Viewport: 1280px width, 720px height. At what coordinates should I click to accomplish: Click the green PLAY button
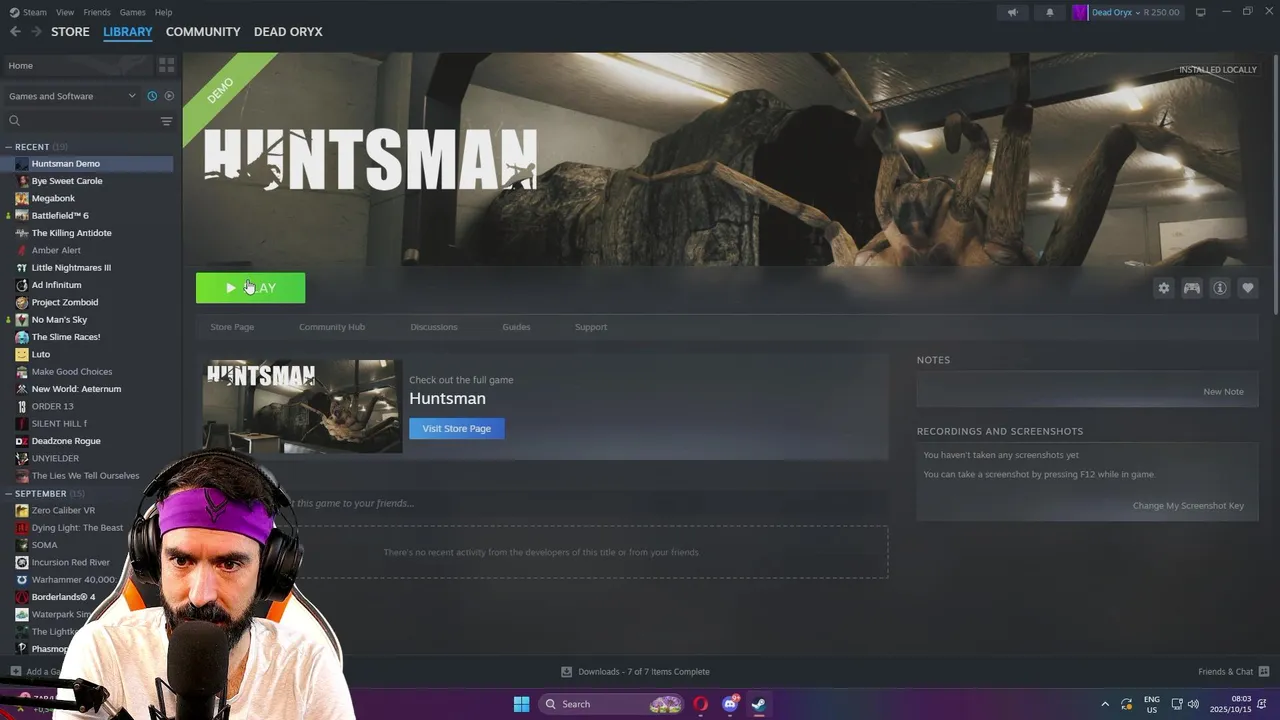tap(251, 288)
